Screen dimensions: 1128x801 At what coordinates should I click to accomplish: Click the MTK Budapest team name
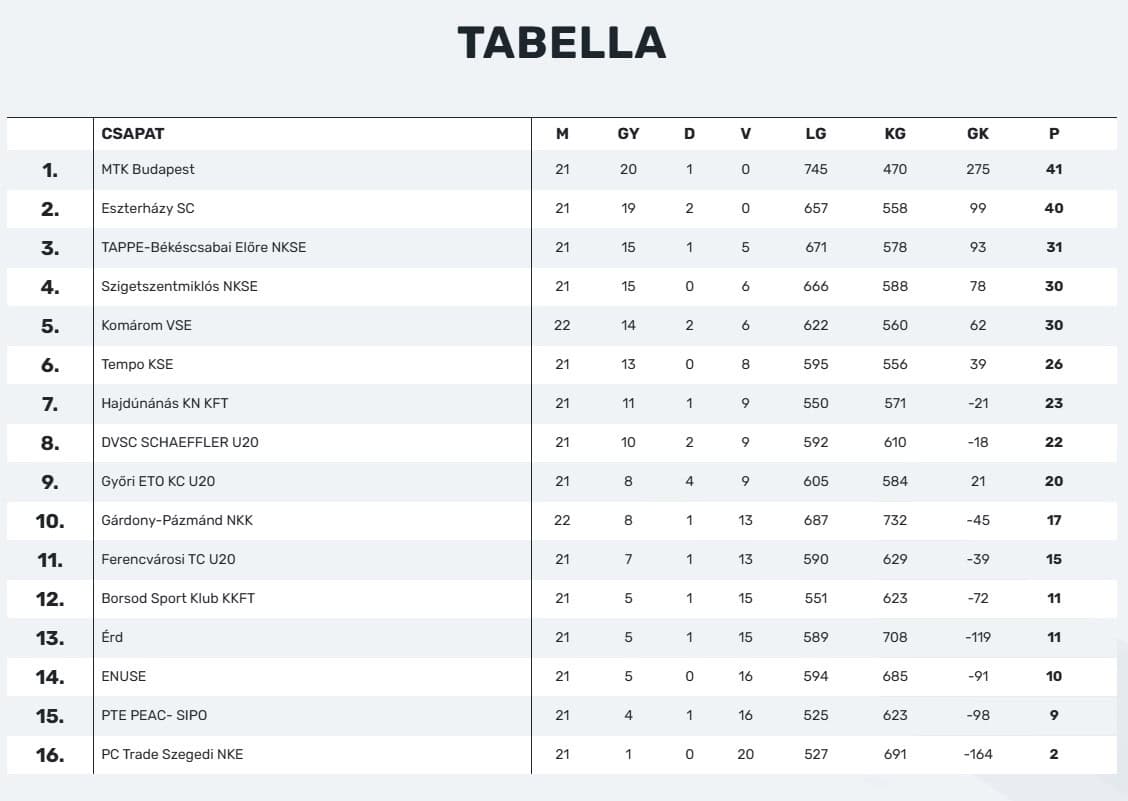pyautogui.click(x=148, y=169)
